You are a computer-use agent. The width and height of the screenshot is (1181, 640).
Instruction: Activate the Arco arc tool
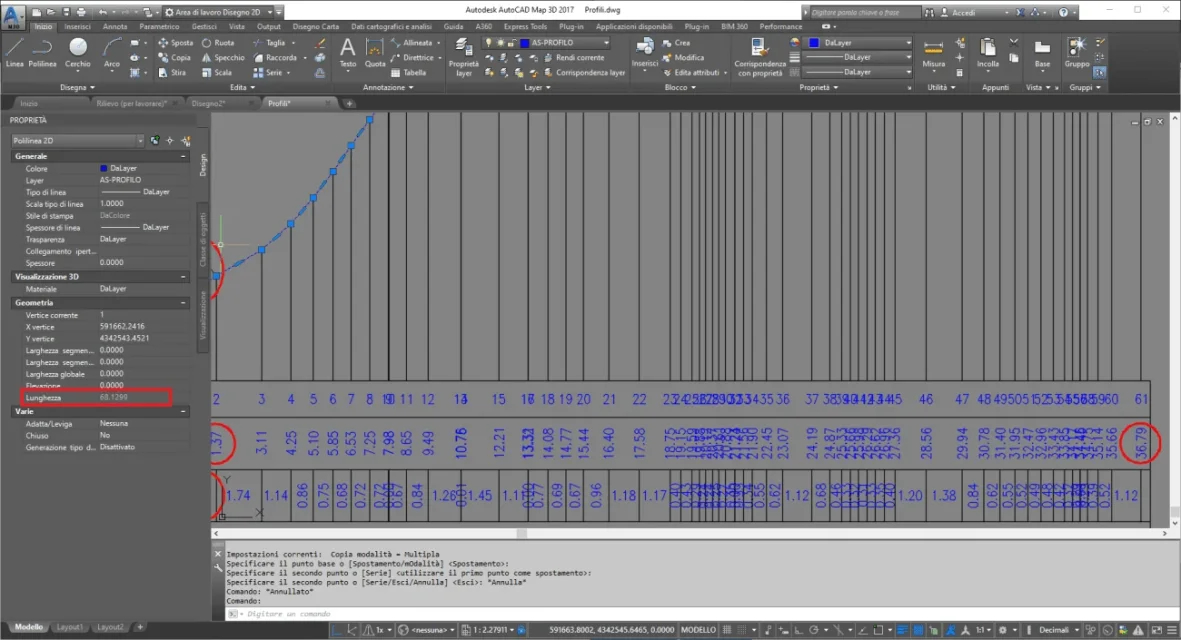[111, 53]
